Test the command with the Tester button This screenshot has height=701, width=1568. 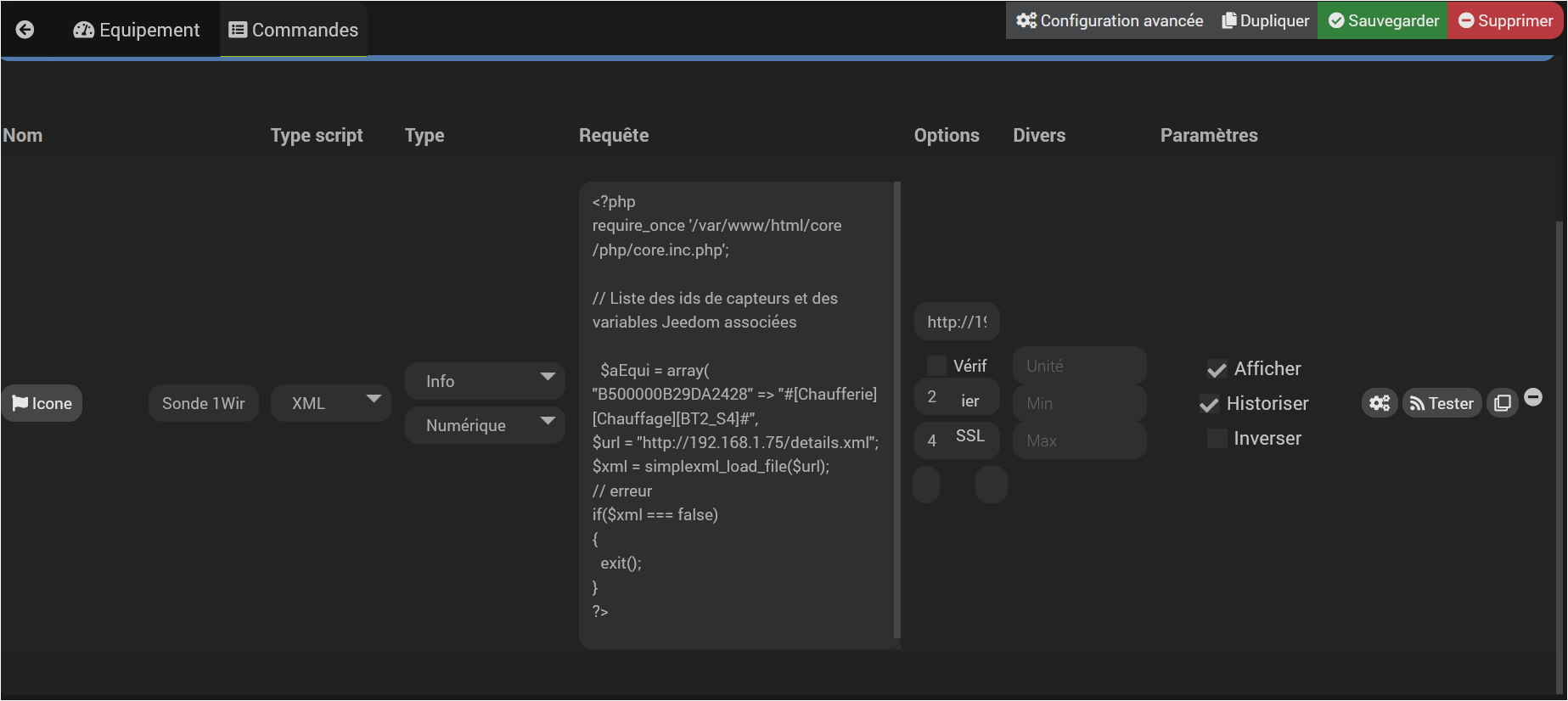coord(1442,403)
